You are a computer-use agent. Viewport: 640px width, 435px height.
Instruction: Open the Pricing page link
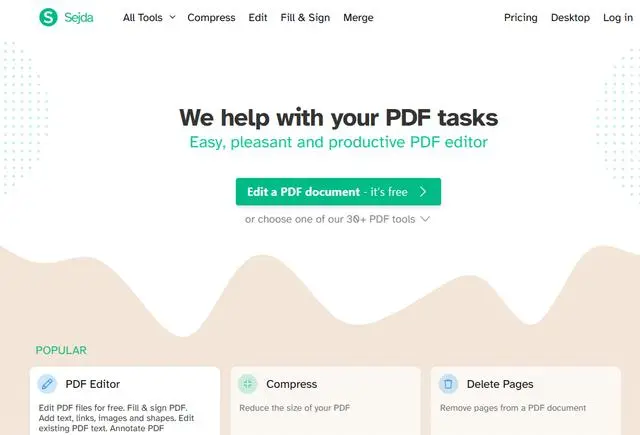pyautogui.click(x=521, y=18)
